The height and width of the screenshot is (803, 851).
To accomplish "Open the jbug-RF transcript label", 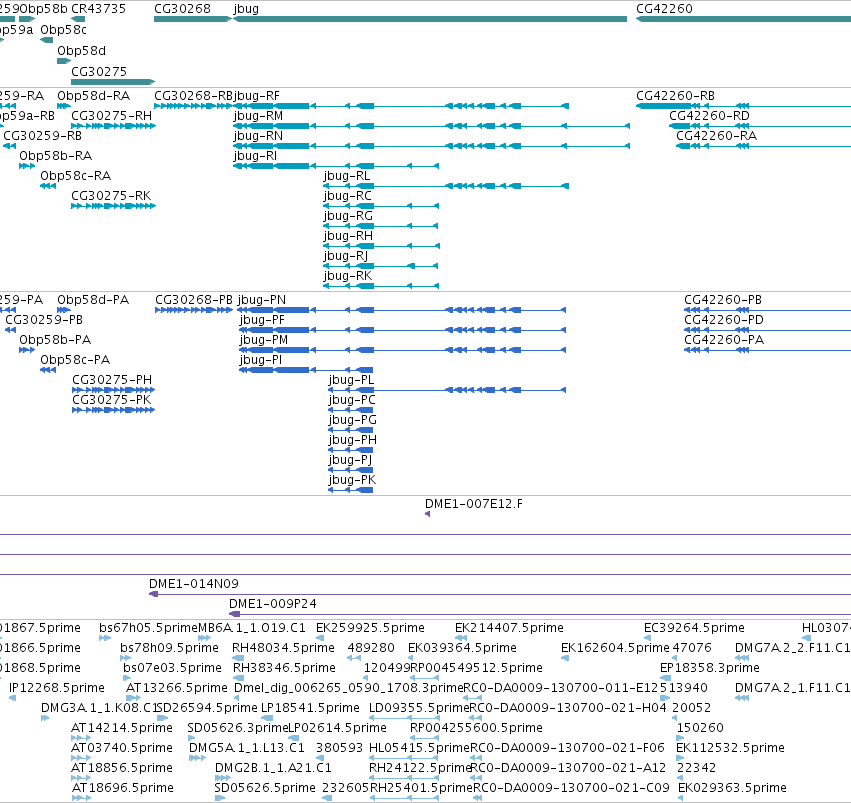I will (x=257, y=96).
